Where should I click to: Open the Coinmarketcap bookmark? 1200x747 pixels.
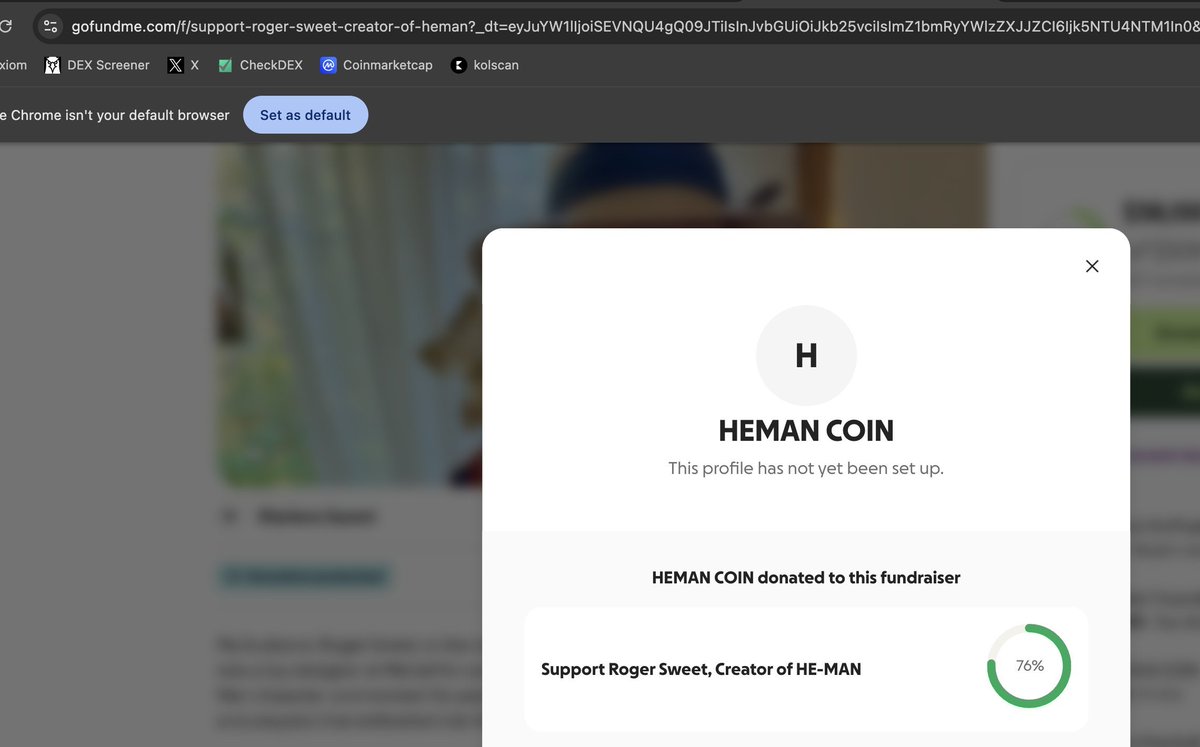click(376, 65)
